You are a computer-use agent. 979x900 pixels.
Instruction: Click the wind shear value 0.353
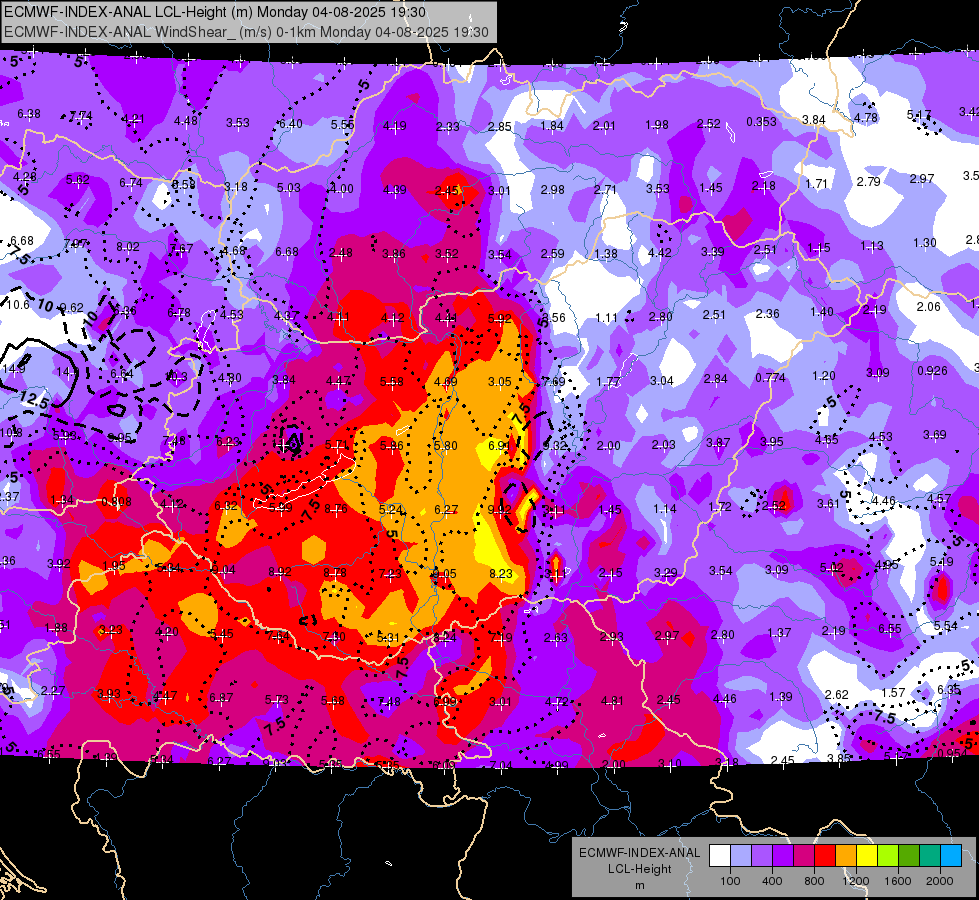click(761, 121)
